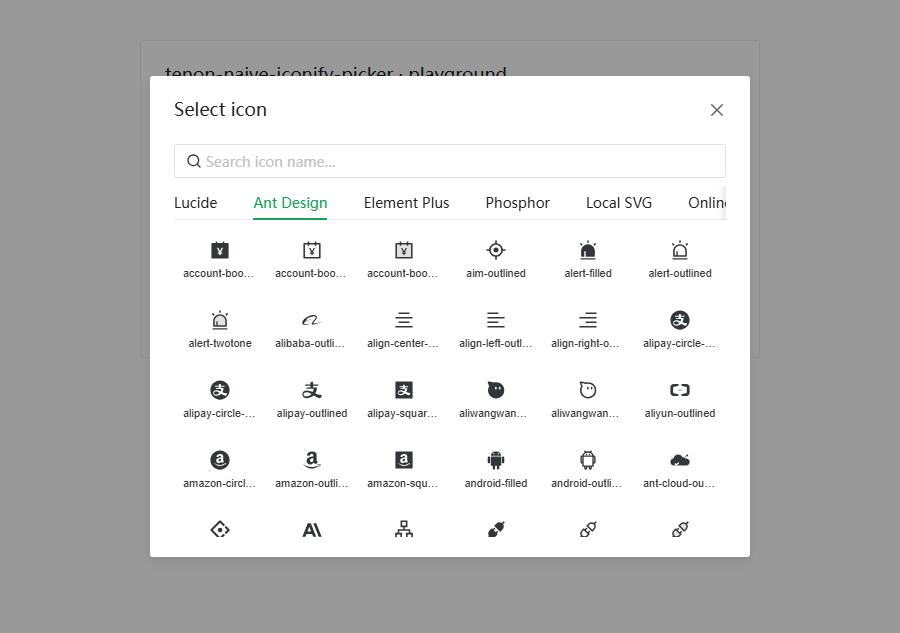The image size is (900, 633).
Task: Pick the amazon-square icon
Action: [404, 460]
